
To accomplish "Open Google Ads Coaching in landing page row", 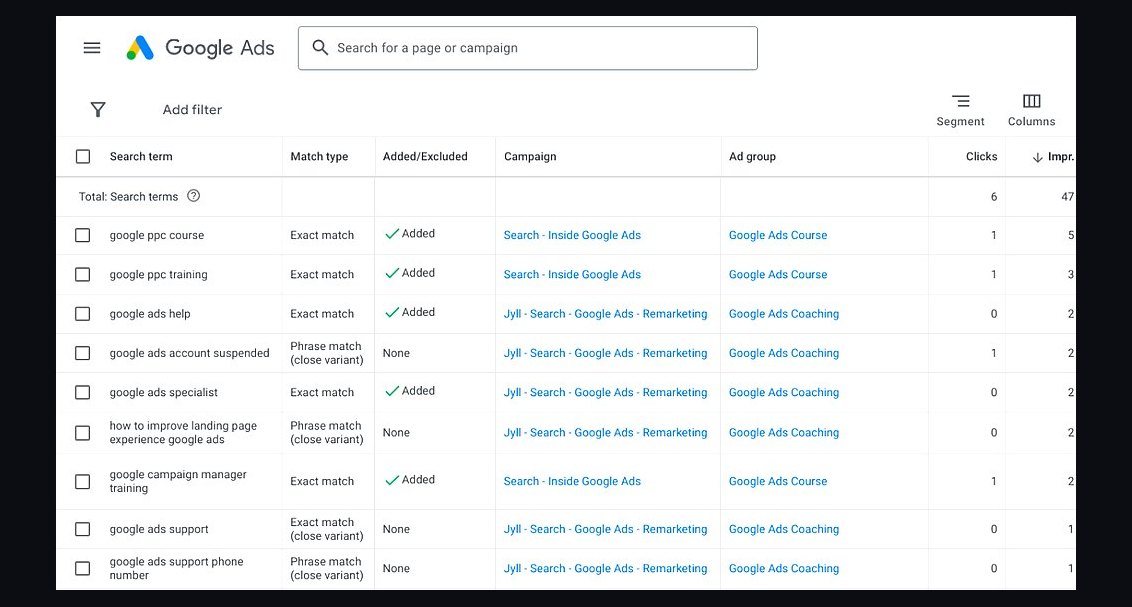I will (784, 432).
